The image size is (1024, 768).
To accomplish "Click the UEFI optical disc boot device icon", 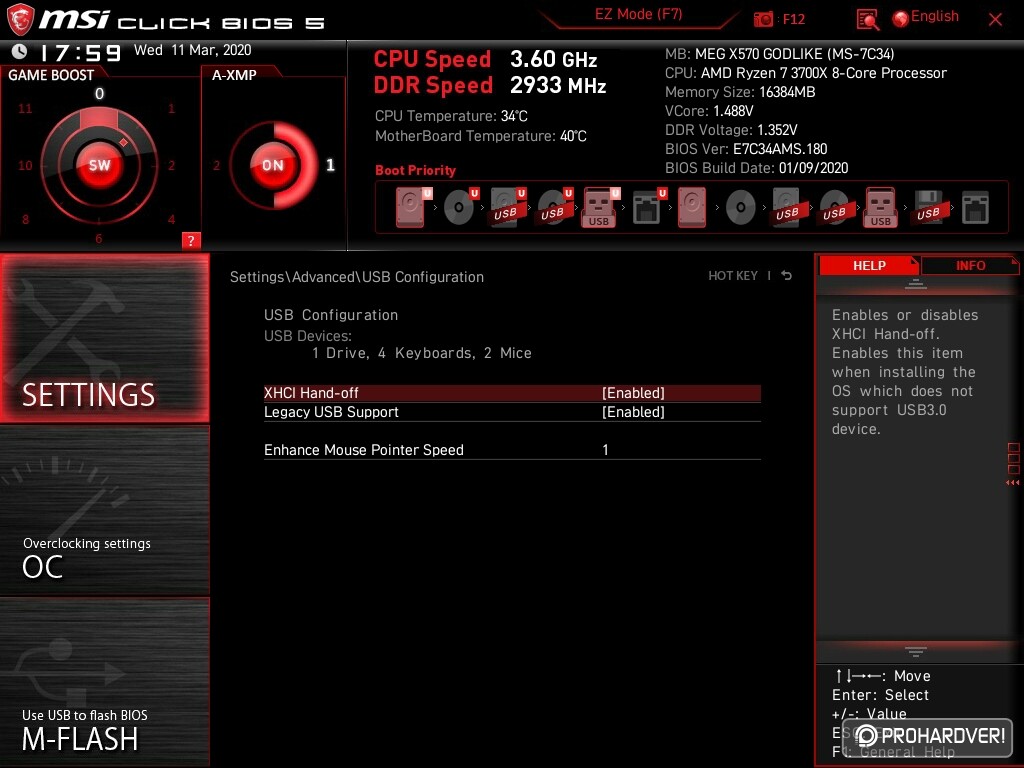I will [460, 208].
